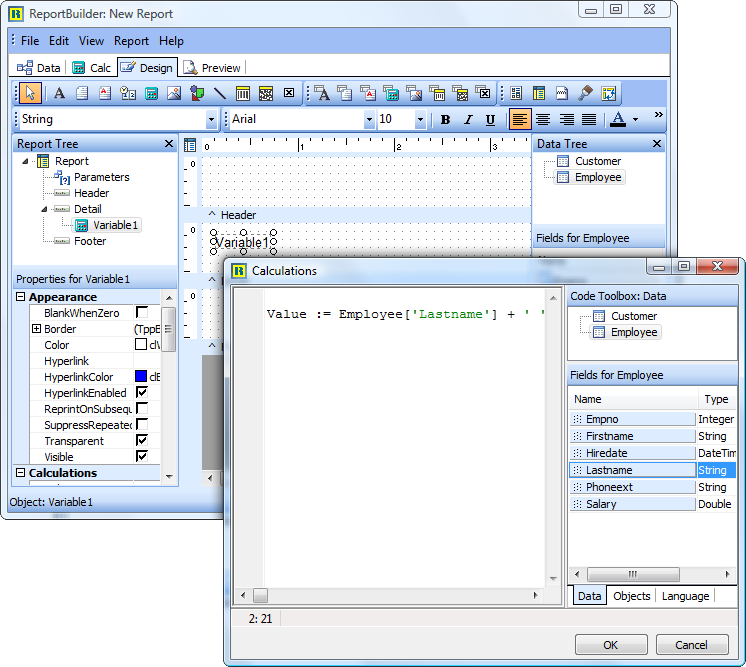Image resolution: width=746 pixels, height=667 pixels.
Task: Close the Report Tree panel
Action: [168, 144]
